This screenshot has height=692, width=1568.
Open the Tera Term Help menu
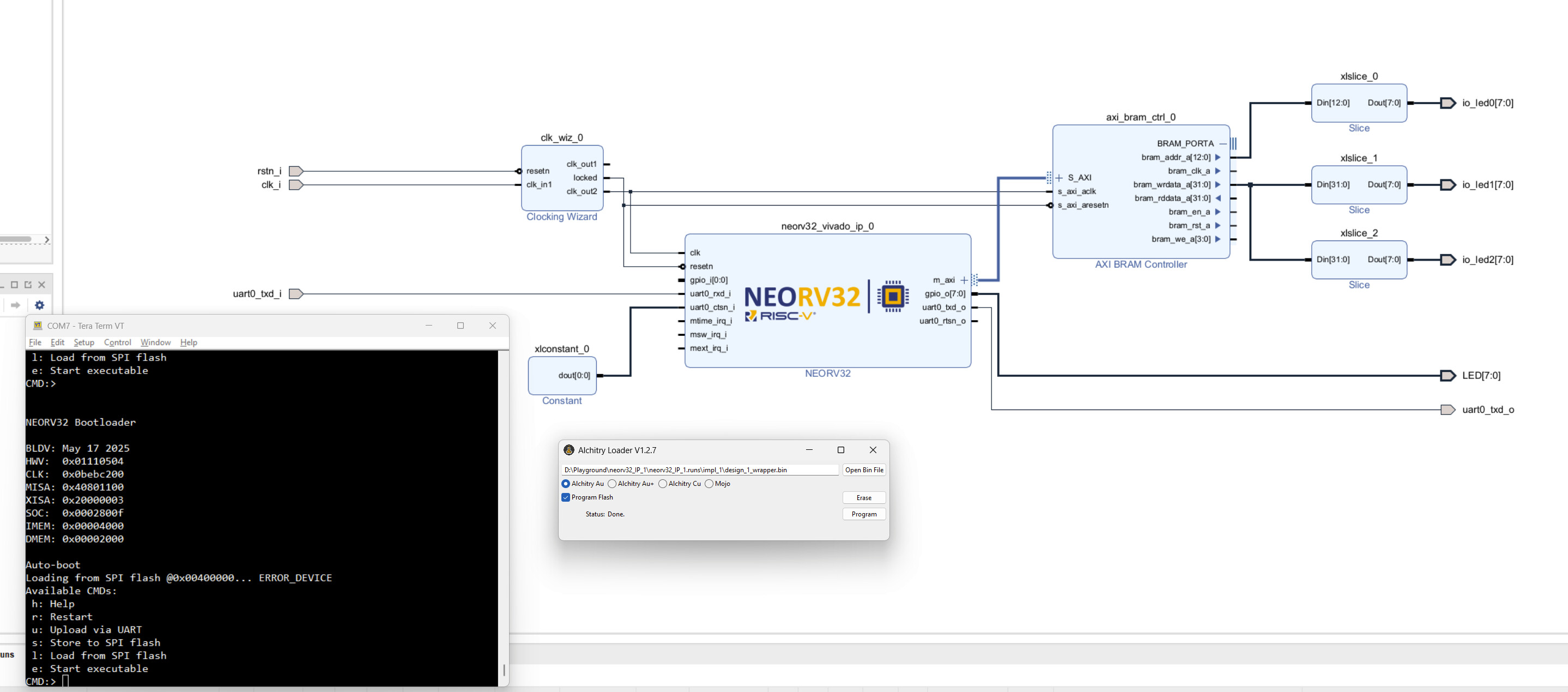tap(189, 342)
